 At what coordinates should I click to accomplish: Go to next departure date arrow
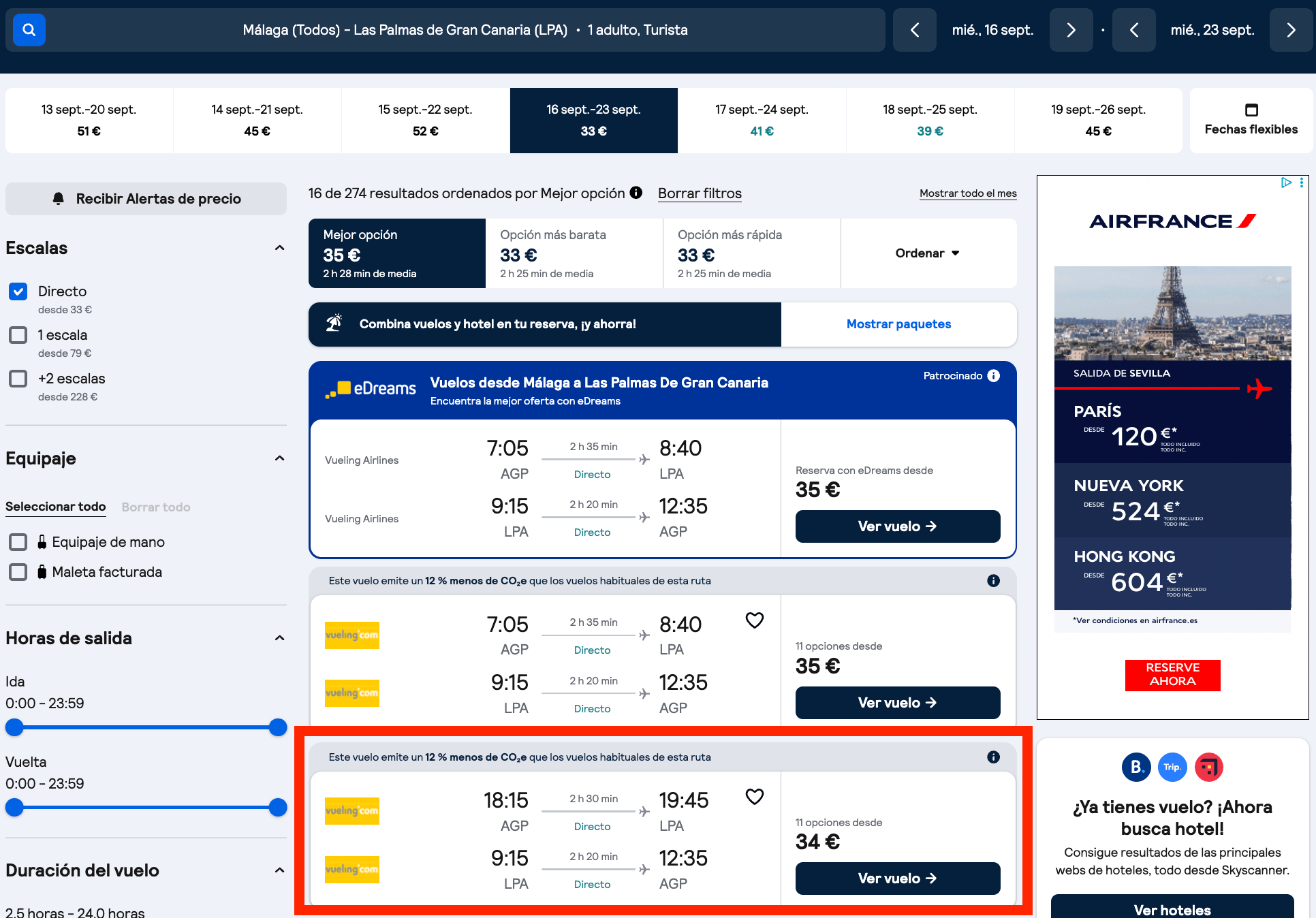coord(1071,30)
